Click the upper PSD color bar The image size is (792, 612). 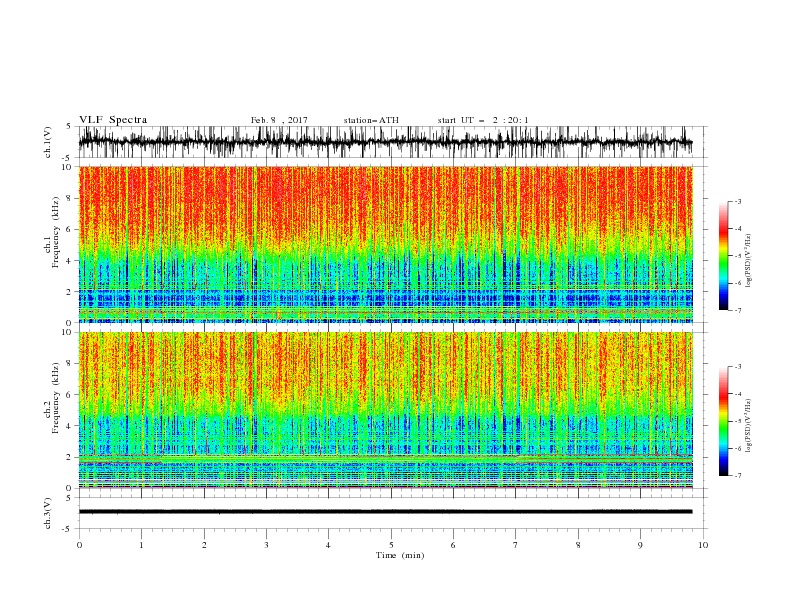(x=723, y=256)
